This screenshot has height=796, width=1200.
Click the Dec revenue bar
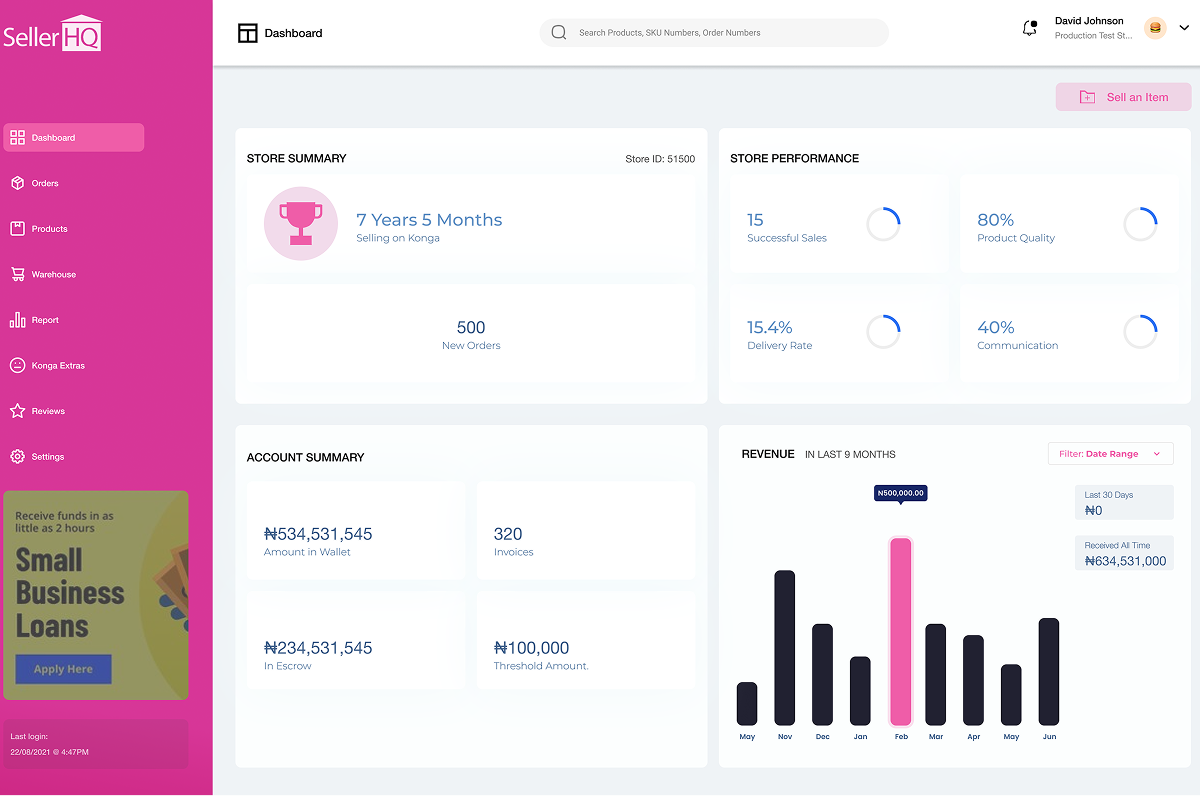pyautogui.click(x=823, y=675)
